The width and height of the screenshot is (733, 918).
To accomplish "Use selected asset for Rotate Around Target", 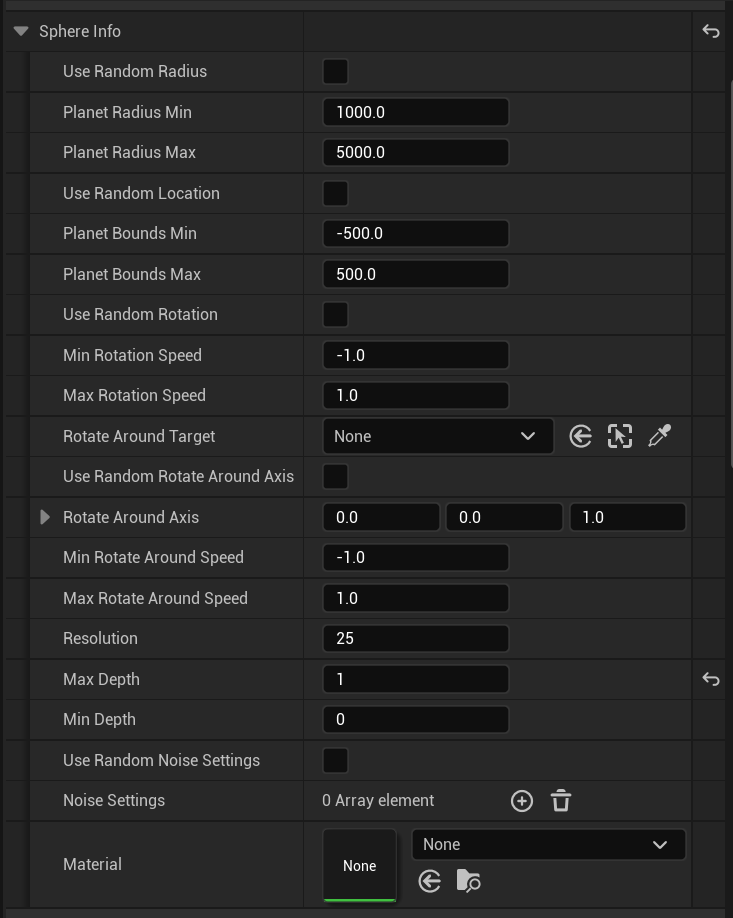I will pos(580,436).
